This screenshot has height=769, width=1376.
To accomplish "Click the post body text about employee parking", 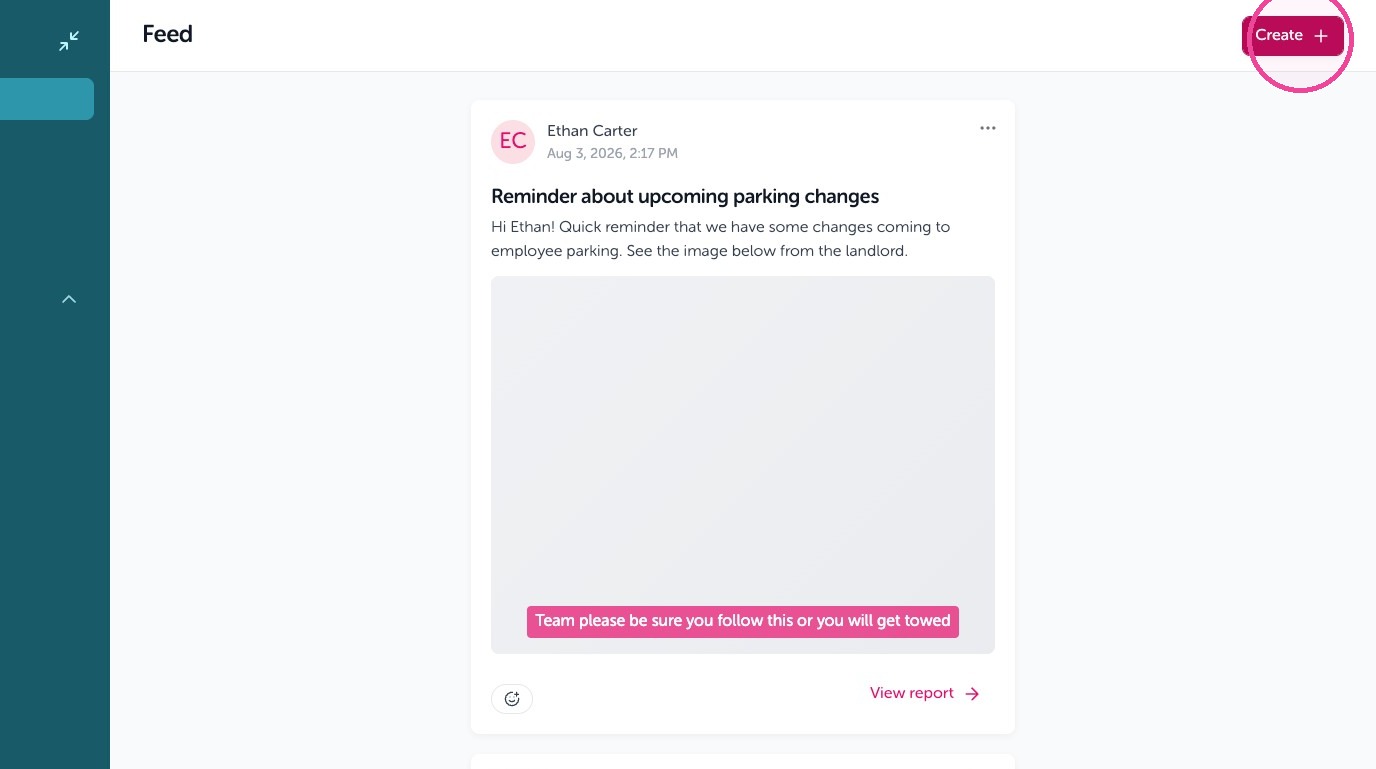I will click(x=721, y=239).
